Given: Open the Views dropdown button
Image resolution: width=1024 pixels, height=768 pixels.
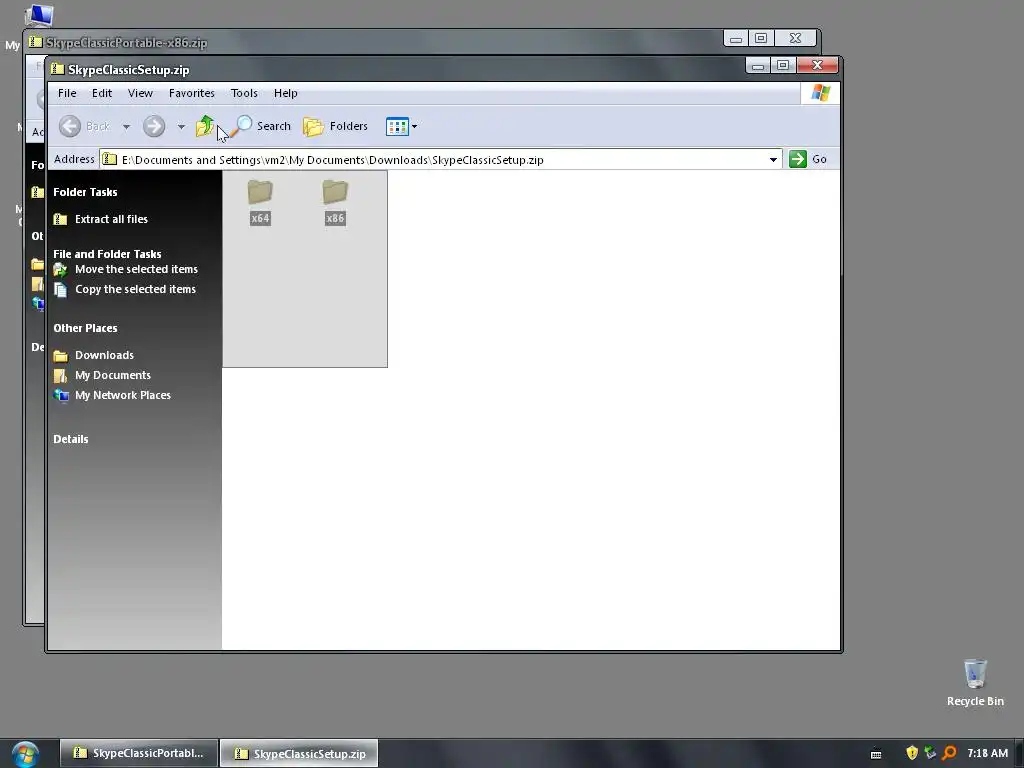Looking at the screenshot, I should 401,126.
